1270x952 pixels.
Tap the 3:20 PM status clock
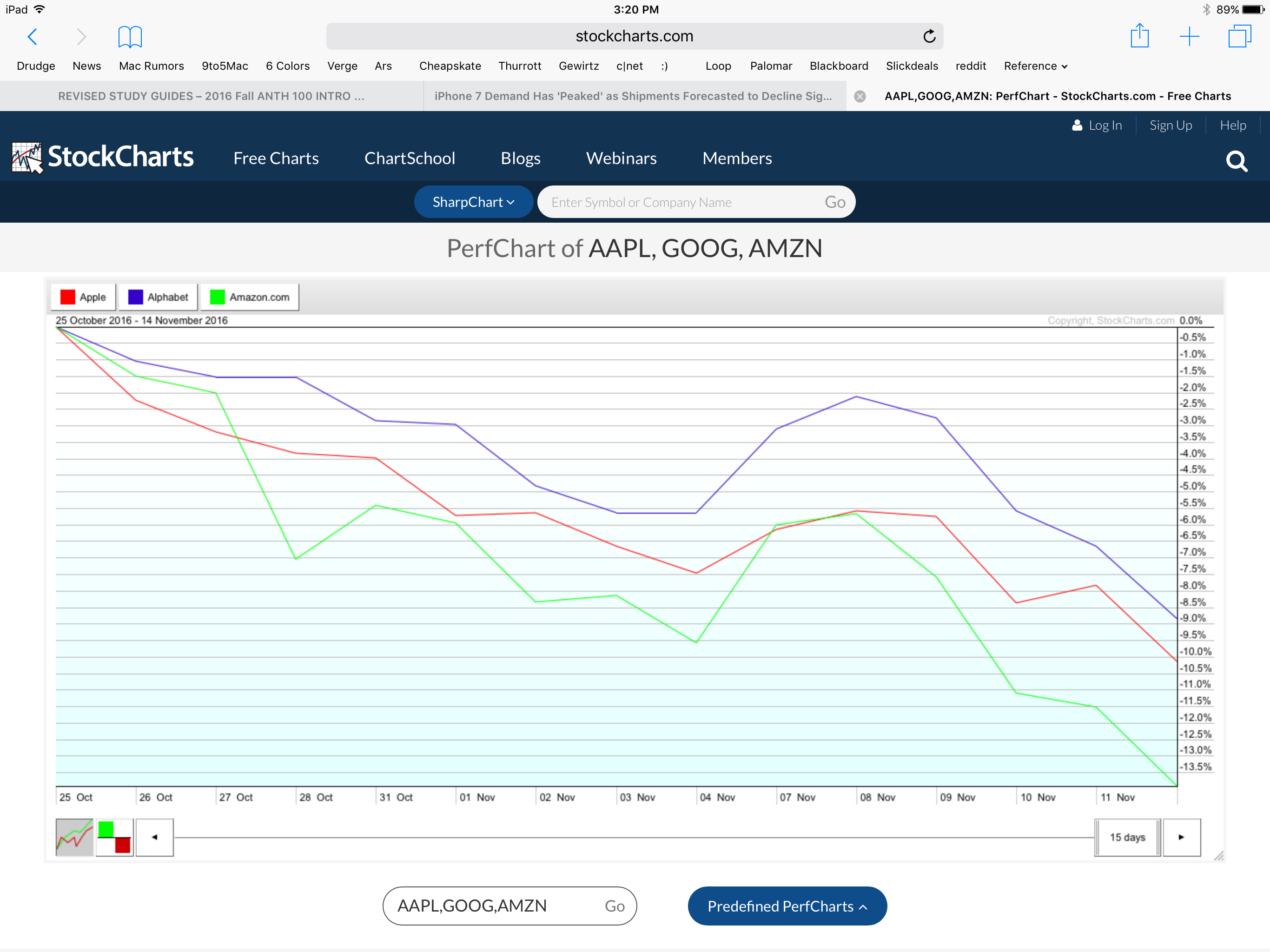pos(636,9)
